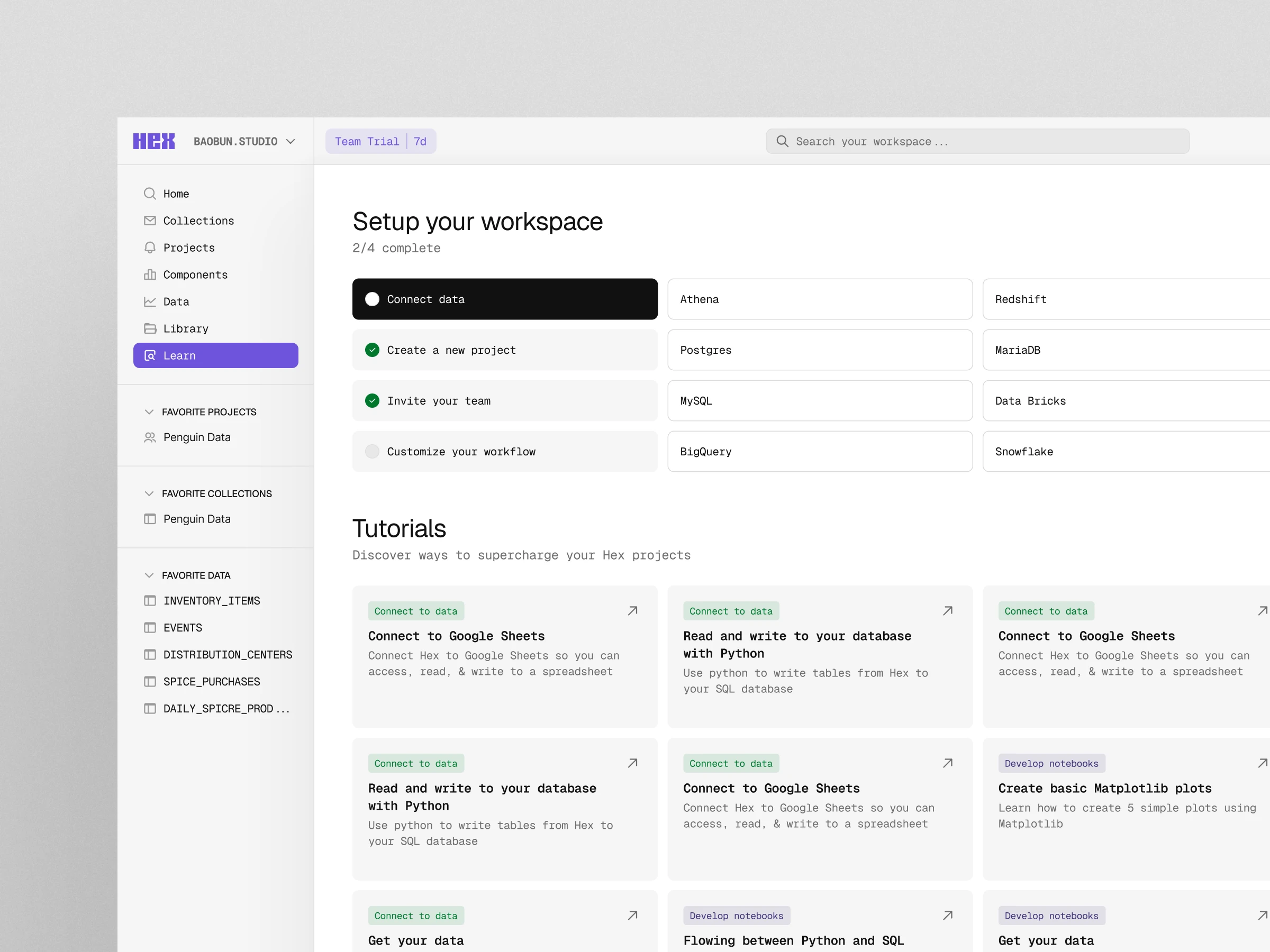
Task: Choose the MySQL data connection
Action: click(820, 400)
